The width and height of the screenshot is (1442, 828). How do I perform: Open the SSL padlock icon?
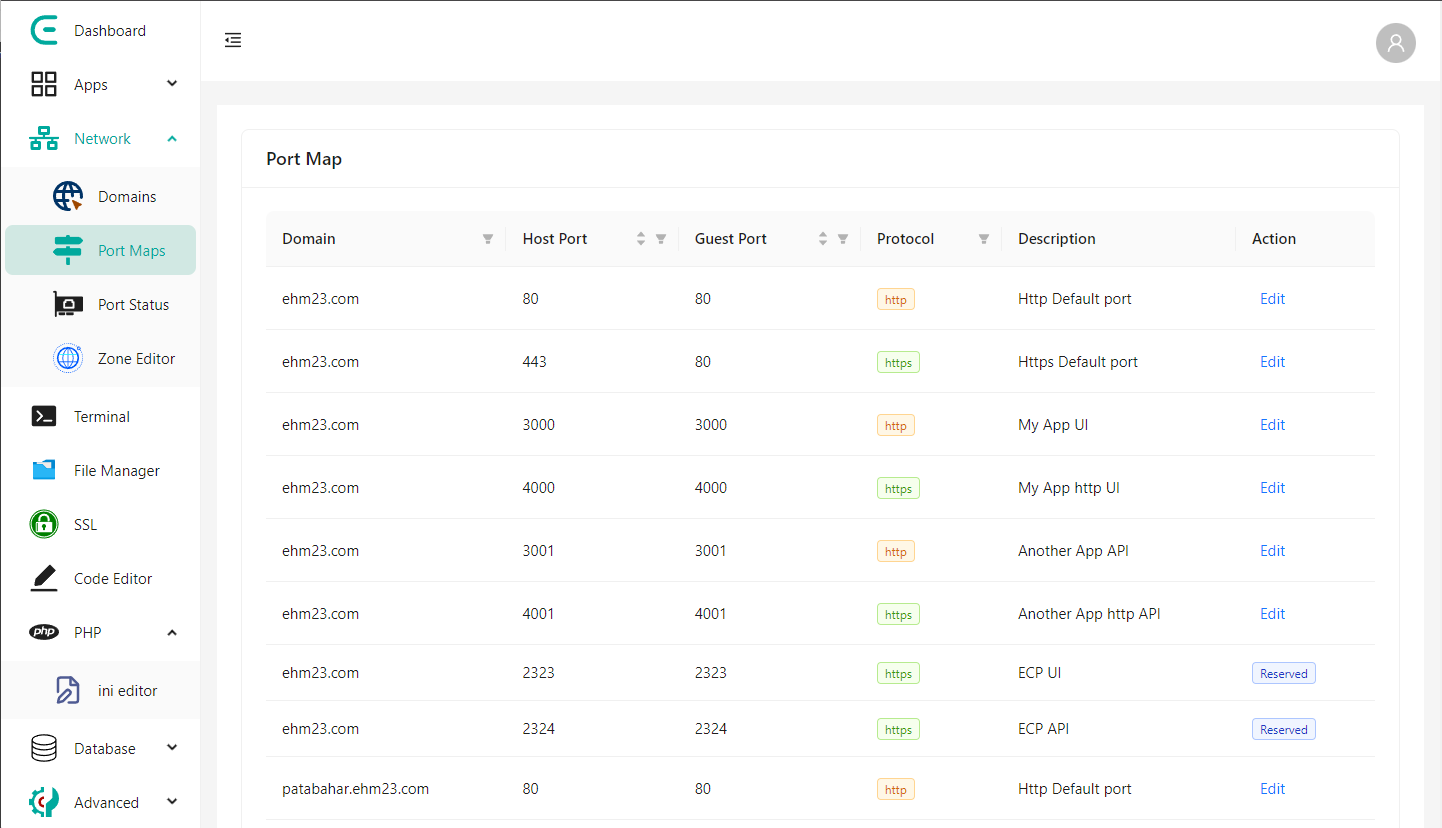coord(44,524)
